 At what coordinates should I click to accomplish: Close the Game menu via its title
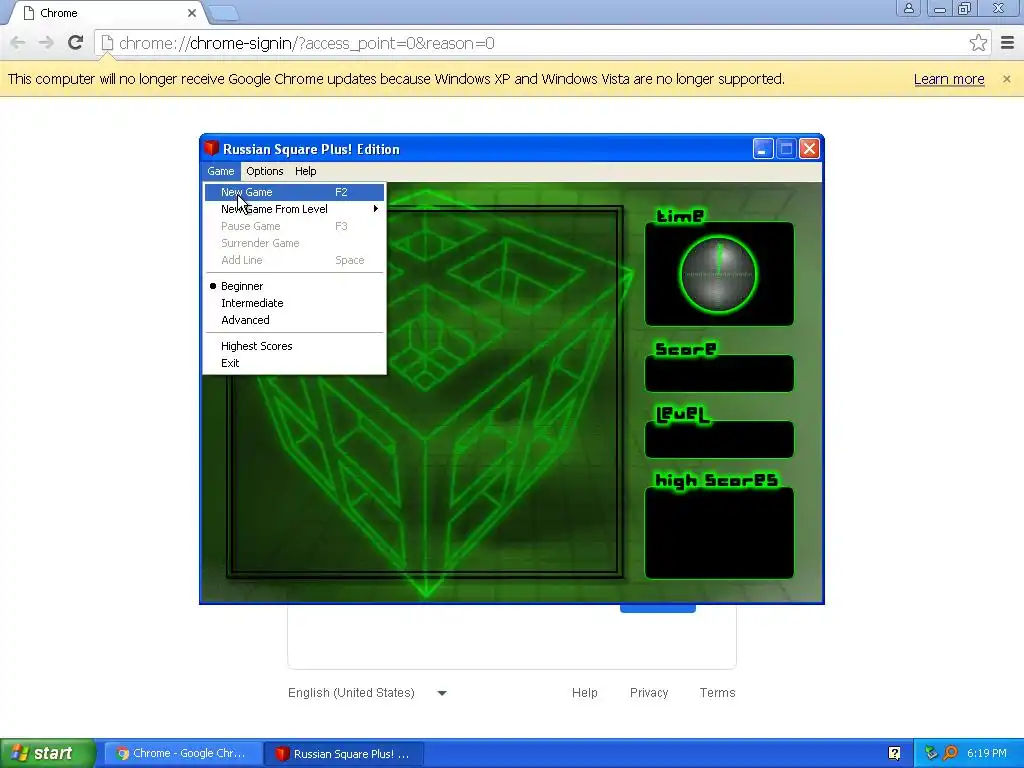221,171
